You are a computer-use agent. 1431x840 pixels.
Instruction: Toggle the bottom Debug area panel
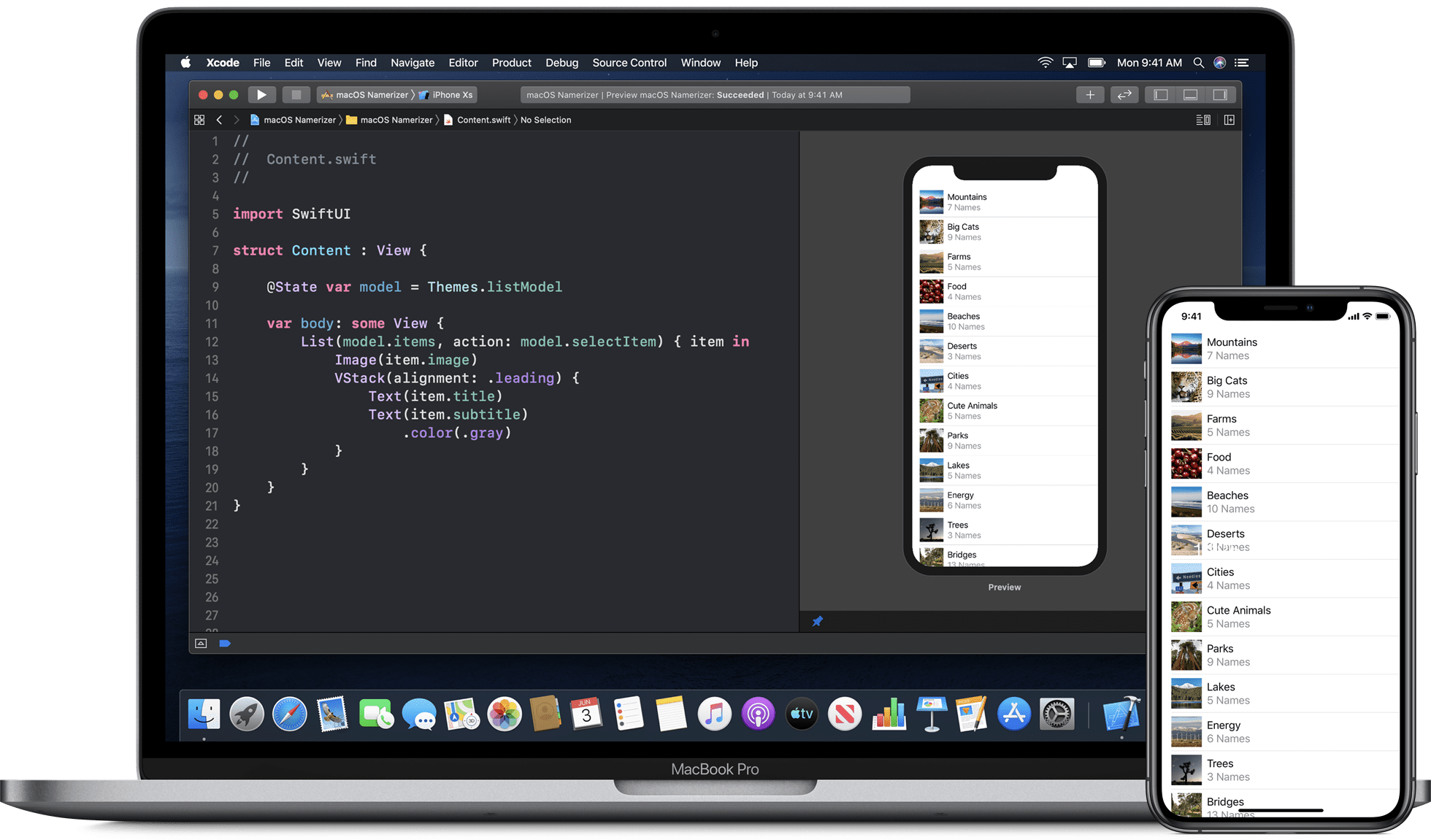point(1190,95)
